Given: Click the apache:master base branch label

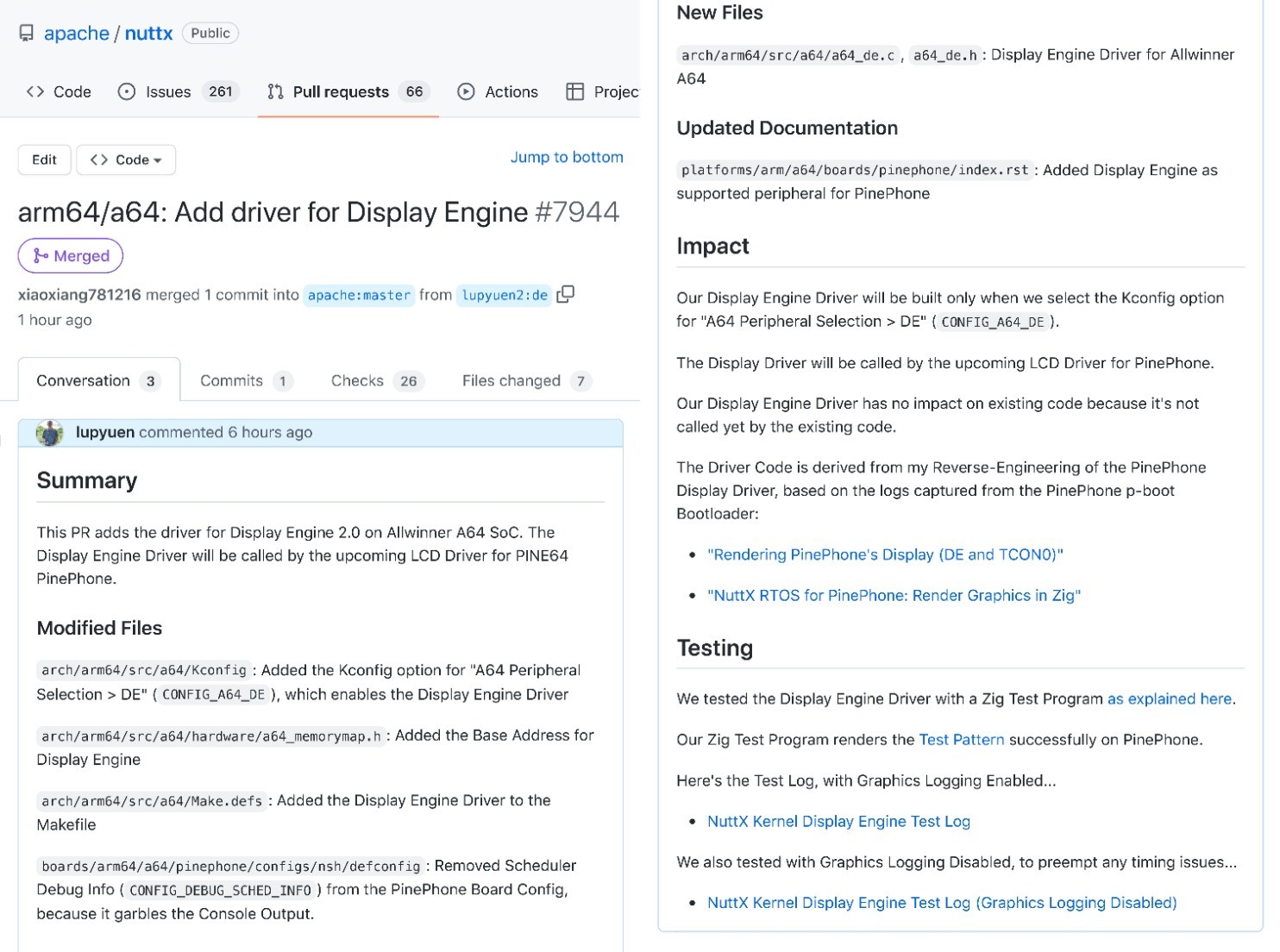Looking at the screenshot, I should coord(359,296).
